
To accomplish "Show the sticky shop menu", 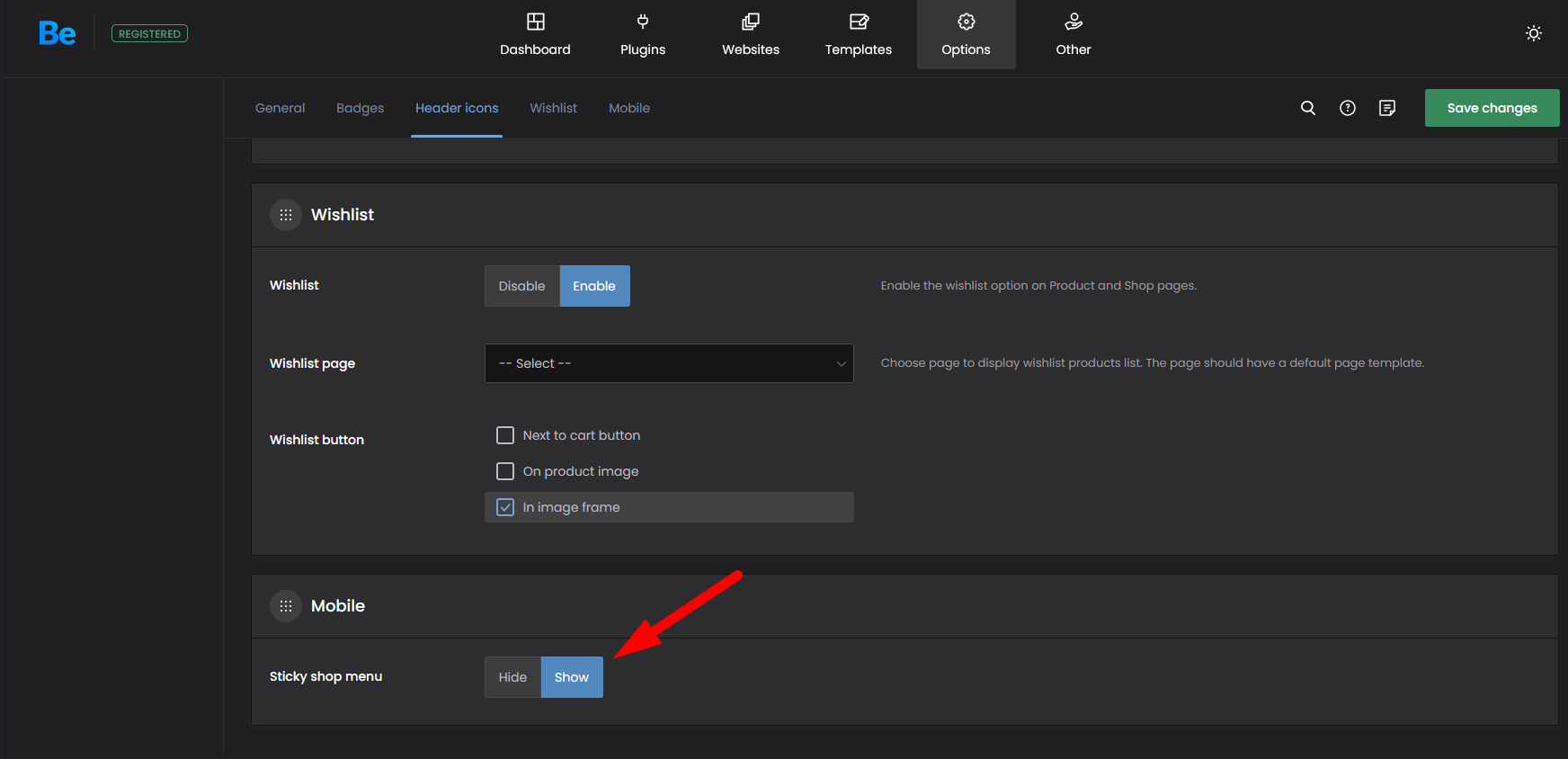I will point(572,677).
